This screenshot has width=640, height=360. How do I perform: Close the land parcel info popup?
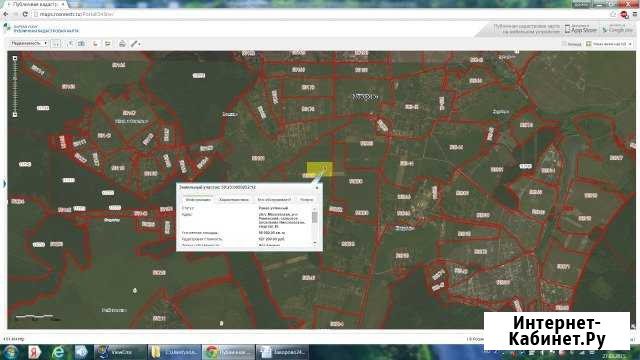point(317,187)
